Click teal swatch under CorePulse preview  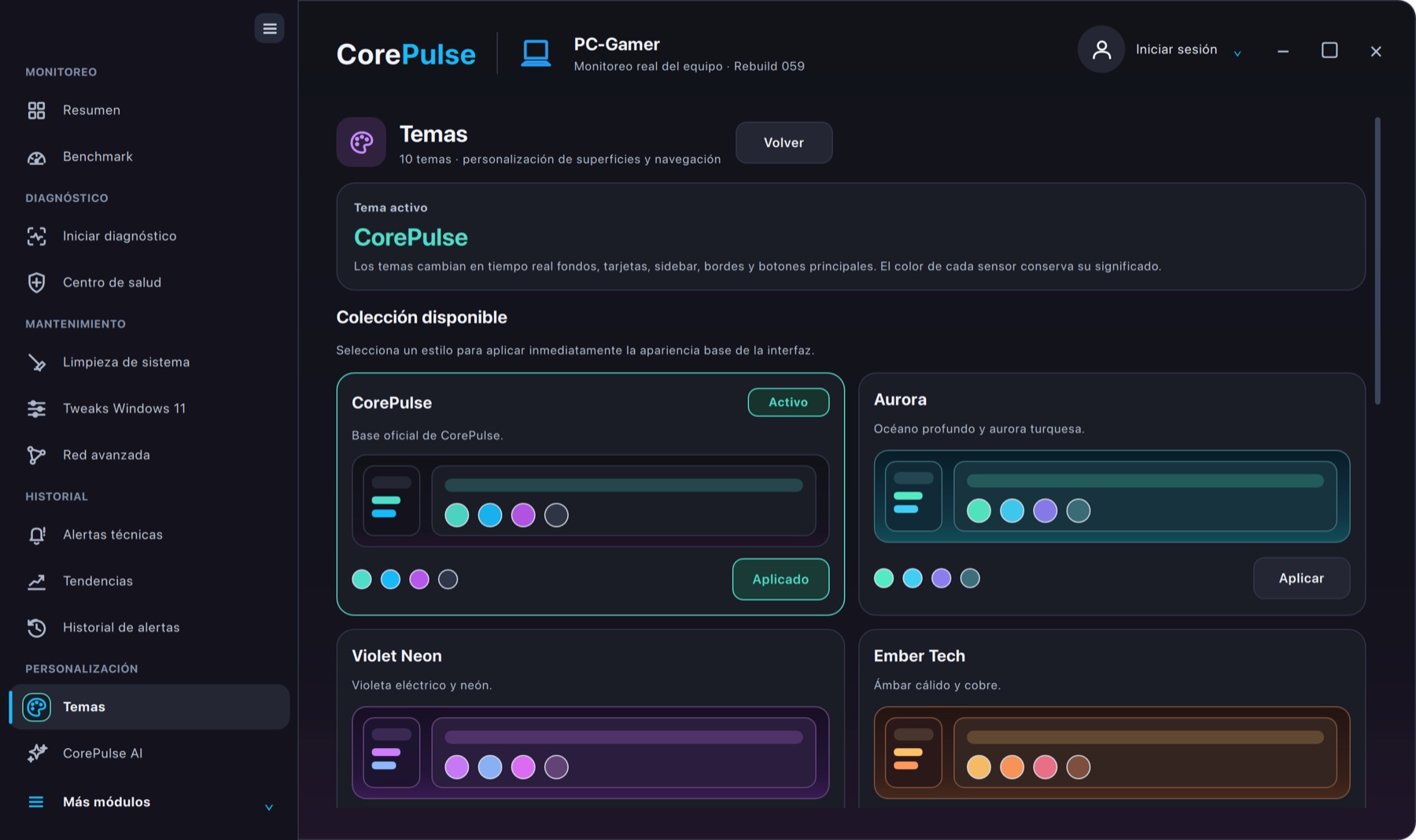click(x=362, y=580)
